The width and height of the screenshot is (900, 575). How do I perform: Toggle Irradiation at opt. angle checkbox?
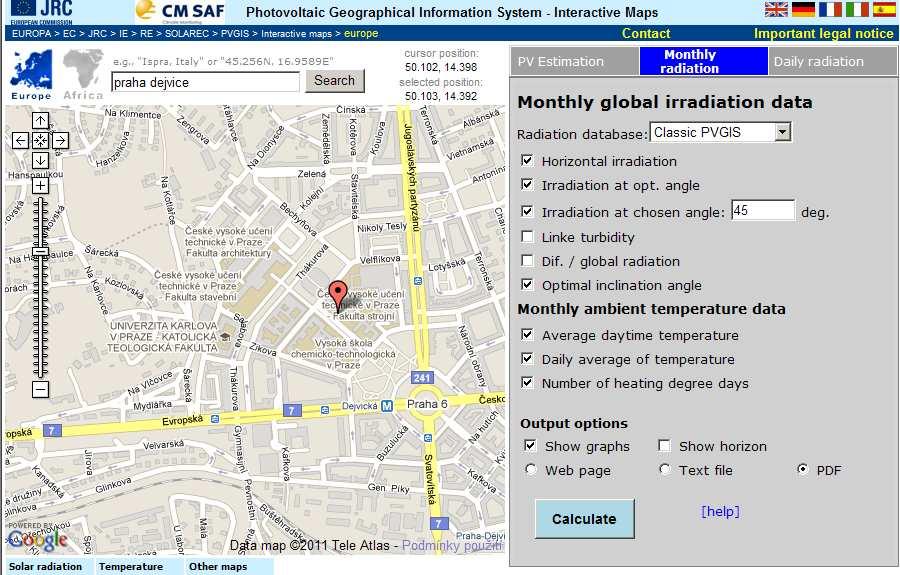pos(527,184)
